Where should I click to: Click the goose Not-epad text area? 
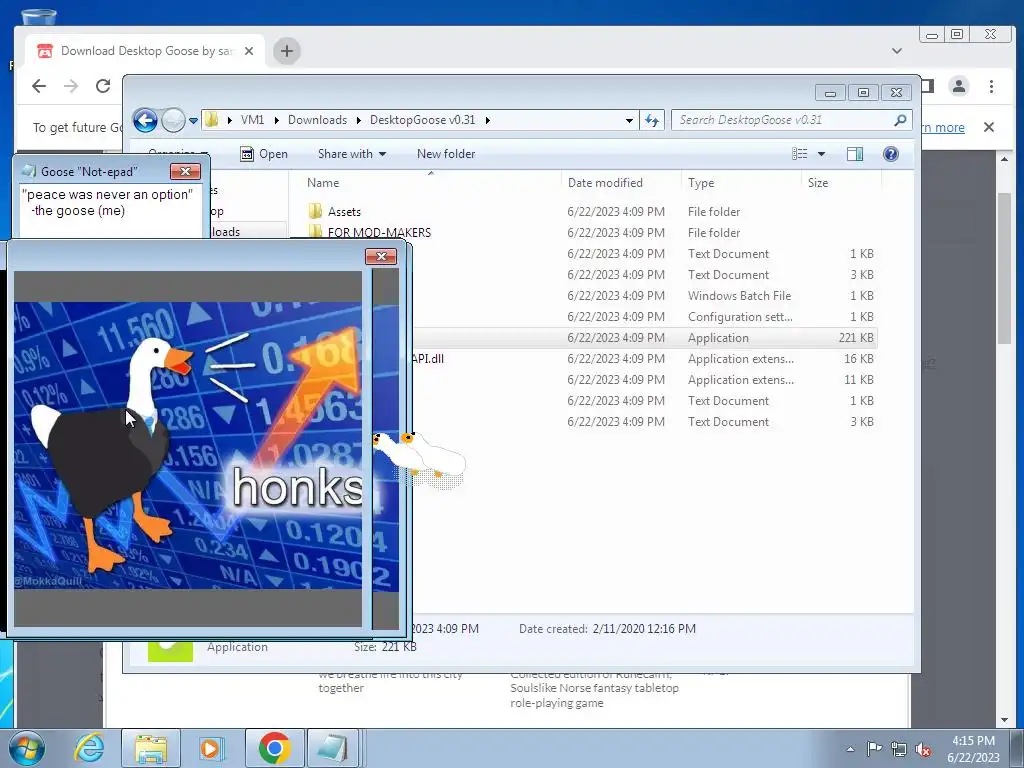(110, 212)
